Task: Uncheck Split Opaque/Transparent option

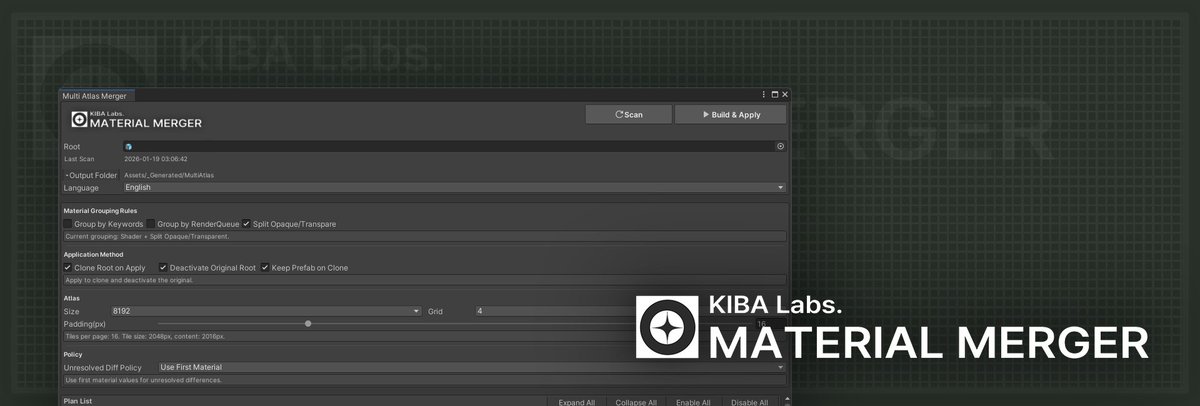Action: 246,224
